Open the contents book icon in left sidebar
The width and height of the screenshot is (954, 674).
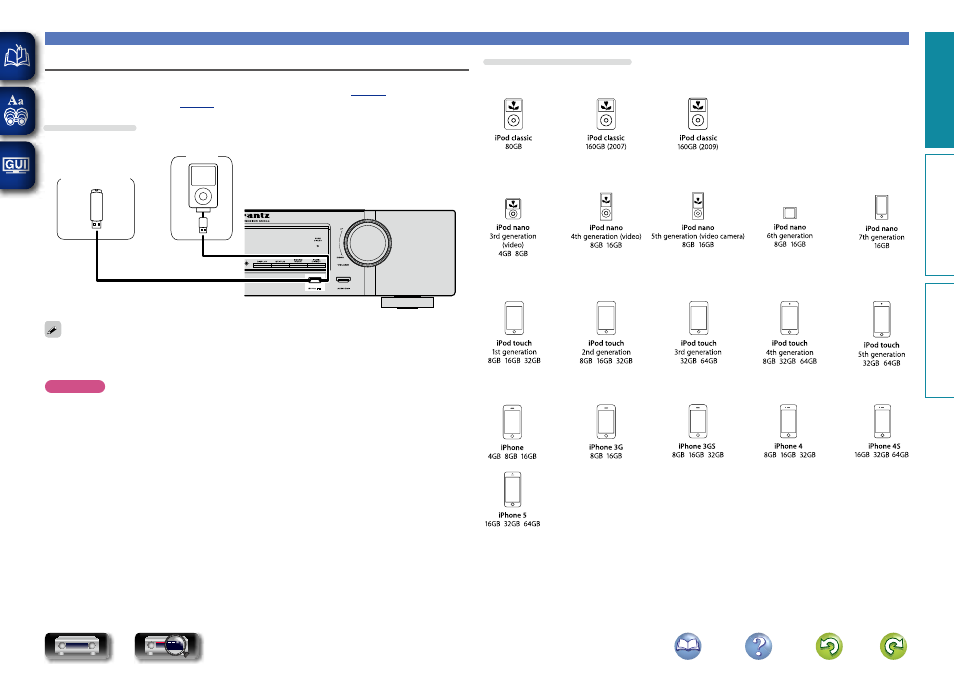pyautogui.click(x=17, y=57)
